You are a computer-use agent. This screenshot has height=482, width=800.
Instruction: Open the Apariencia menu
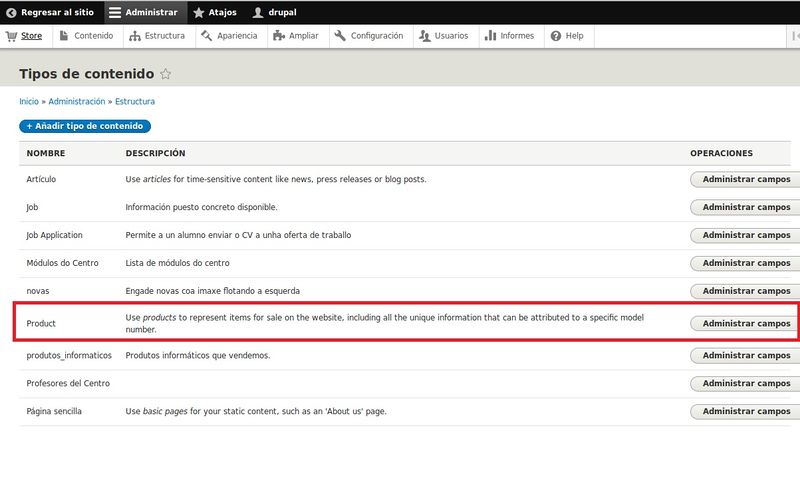(237, 36)
